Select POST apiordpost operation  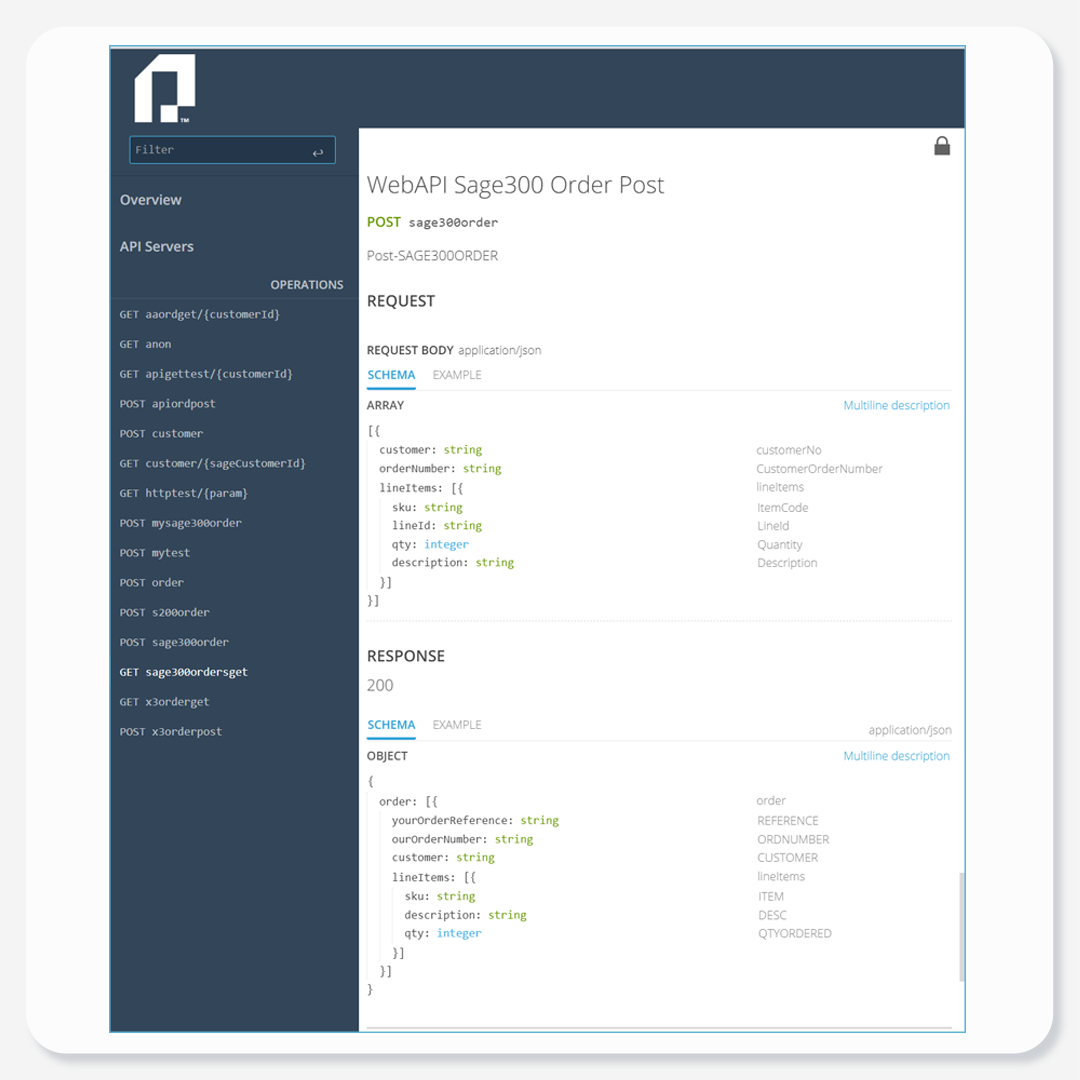[167, 404]
